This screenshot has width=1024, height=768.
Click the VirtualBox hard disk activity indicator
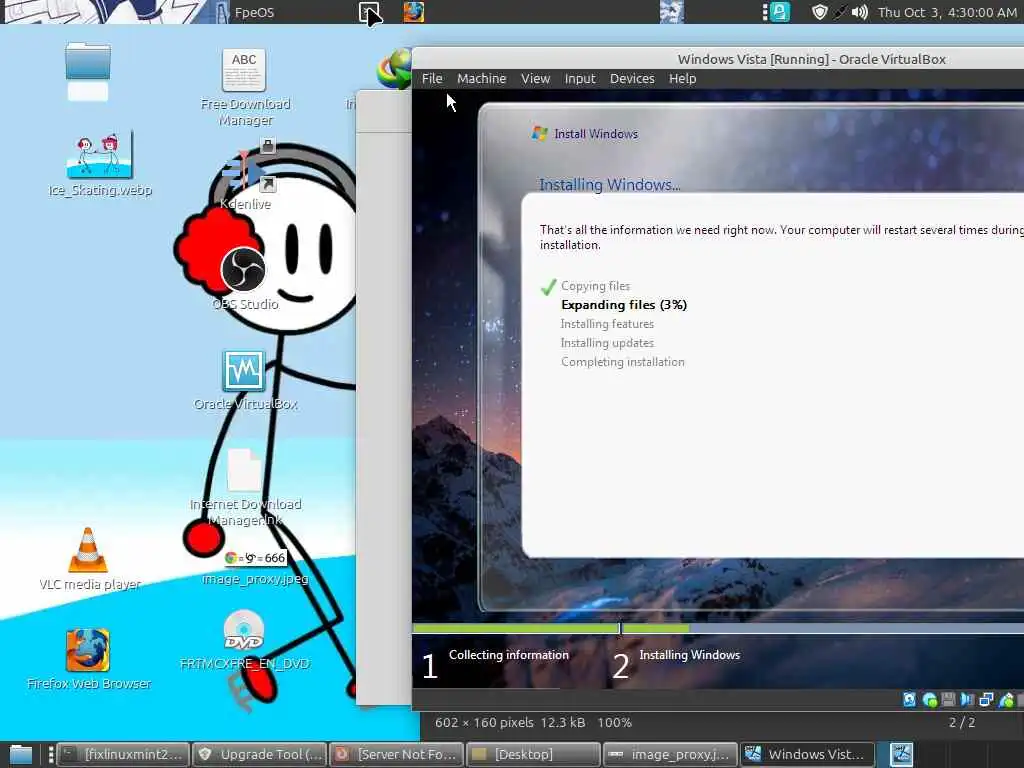[909, 700]
